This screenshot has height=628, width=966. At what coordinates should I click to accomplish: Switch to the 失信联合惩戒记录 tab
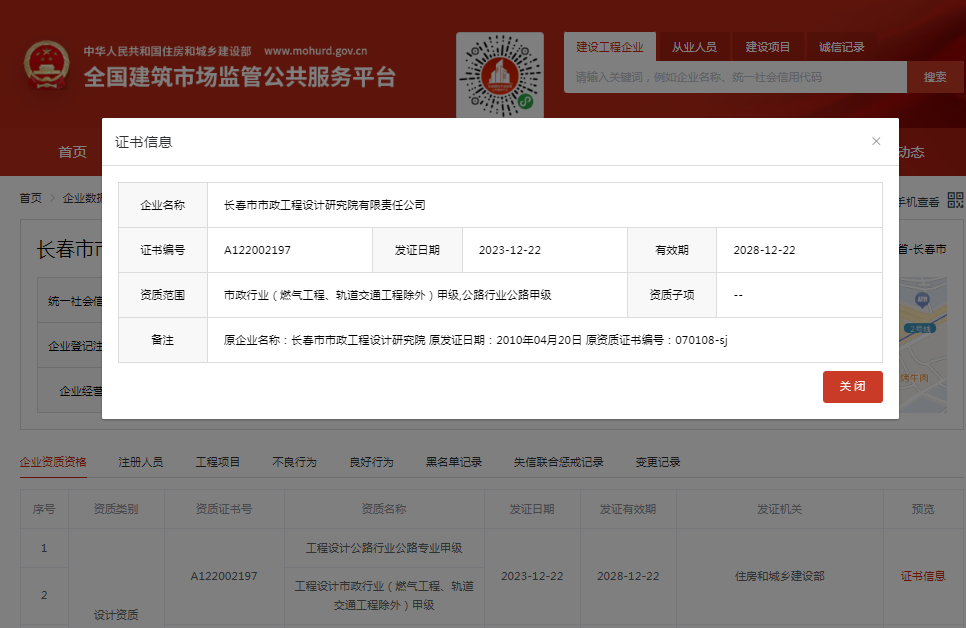(x=558, y=462)
